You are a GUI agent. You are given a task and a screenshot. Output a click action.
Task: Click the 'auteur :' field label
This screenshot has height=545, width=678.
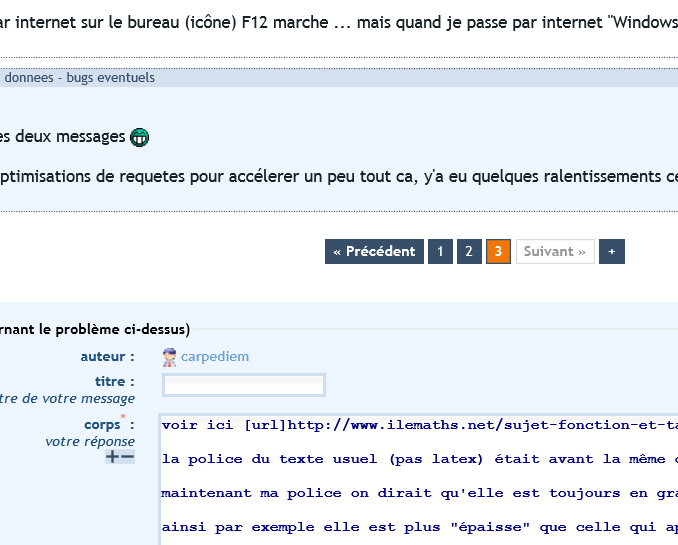107,357
